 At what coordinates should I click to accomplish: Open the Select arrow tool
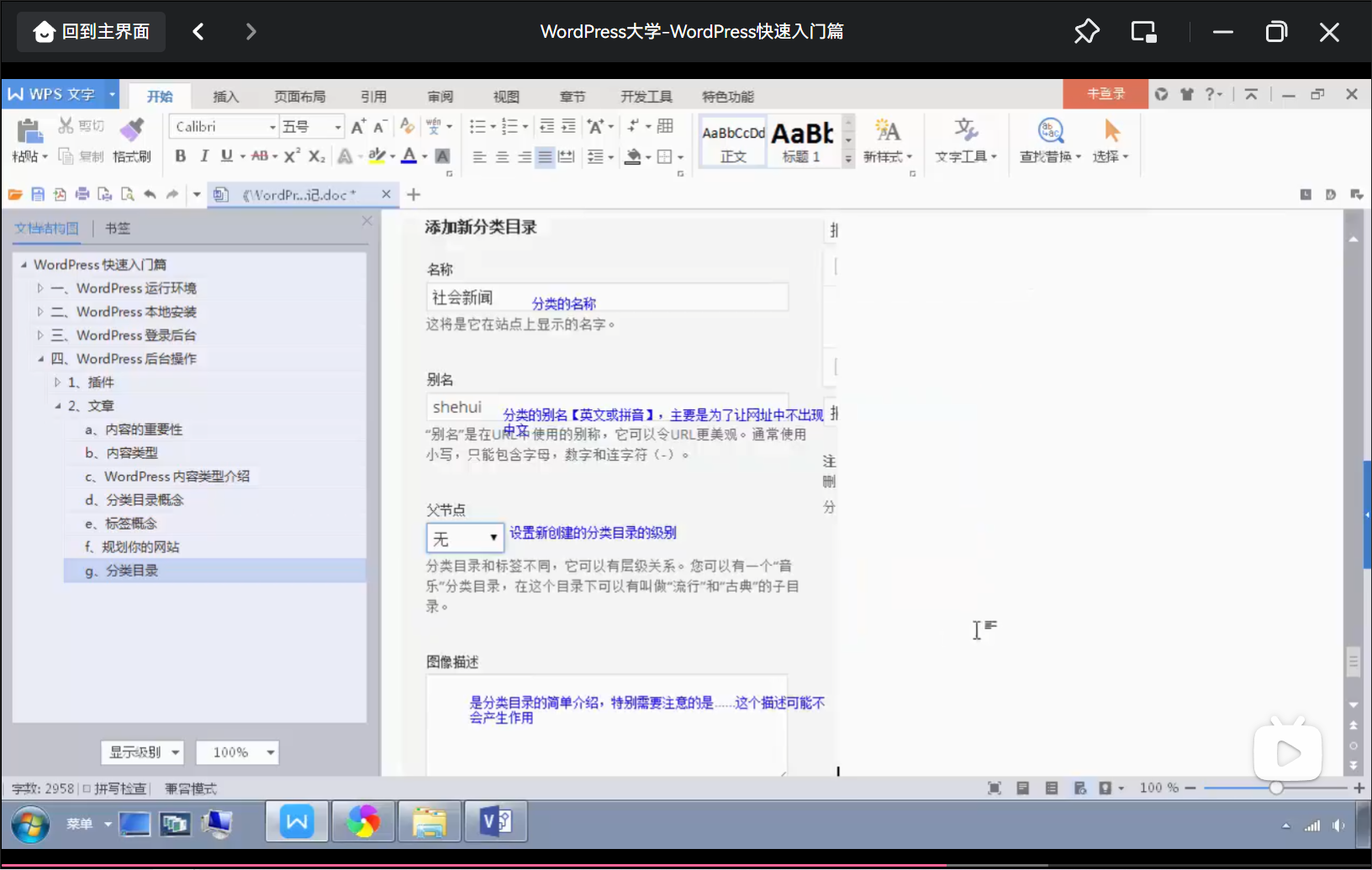1111,130
